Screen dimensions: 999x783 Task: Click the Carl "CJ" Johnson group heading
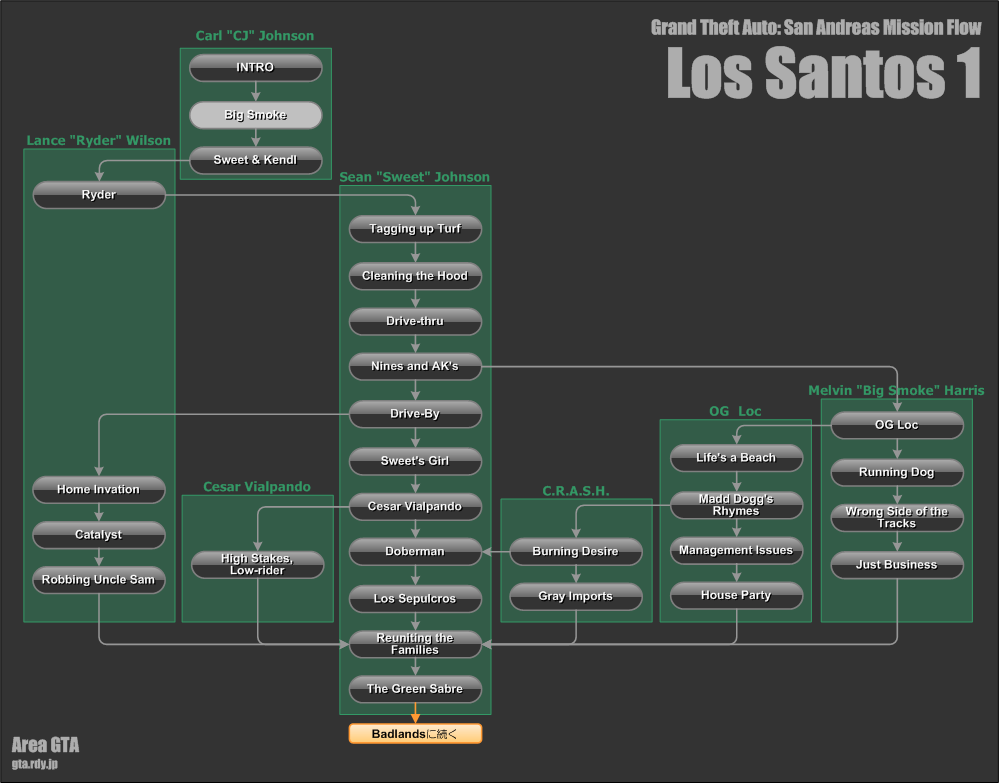[255, 36]
